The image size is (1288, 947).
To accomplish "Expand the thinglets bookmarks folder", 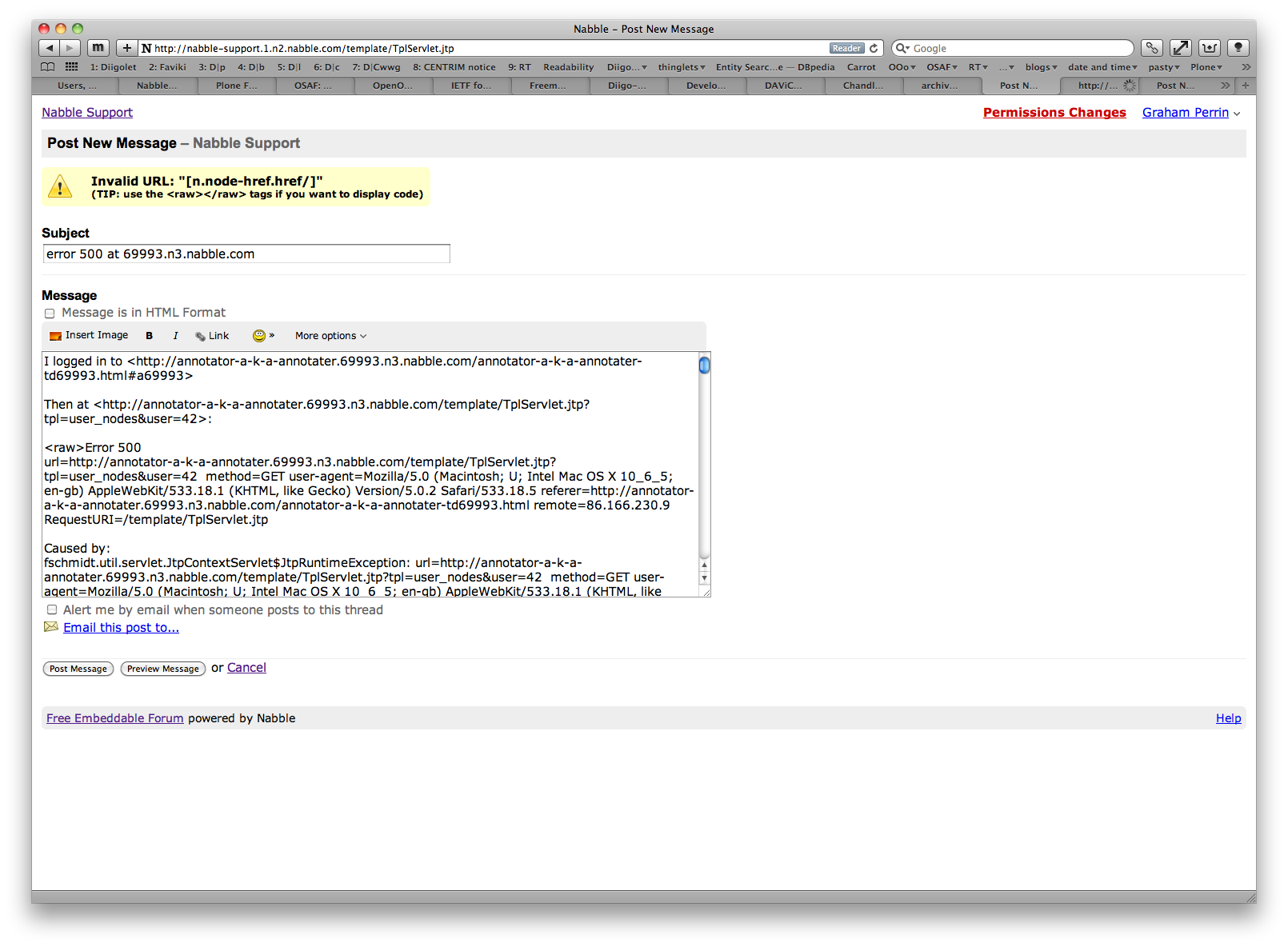I will click(x=681, y=67).
